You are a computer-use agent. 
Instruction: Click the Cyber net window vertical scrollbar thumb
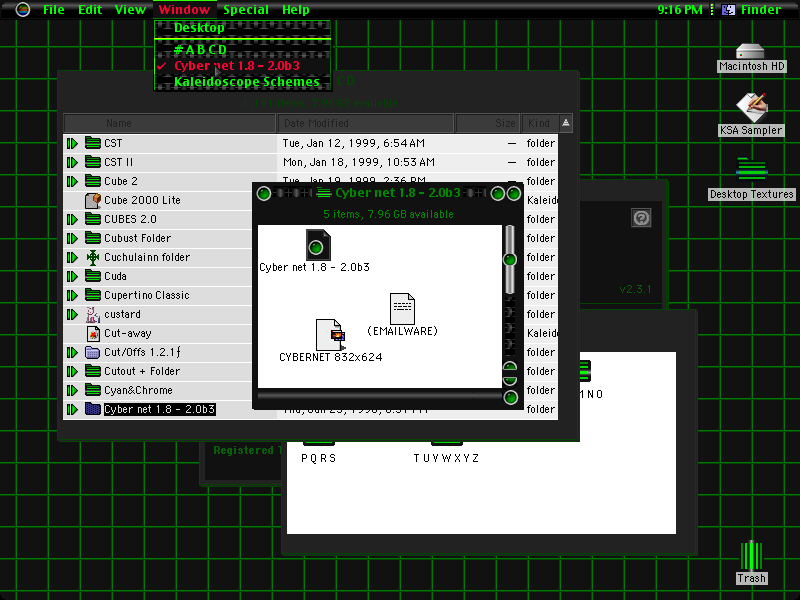[510, 260]
